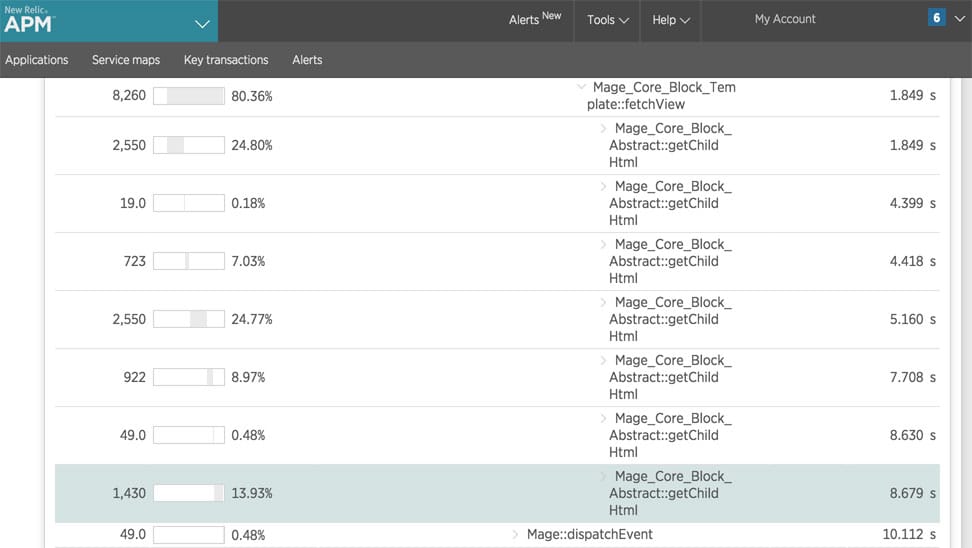Expand the getChildHtml node at 4.399 s
The height and width of the screenshot is (548, 972).
[603, 187]
